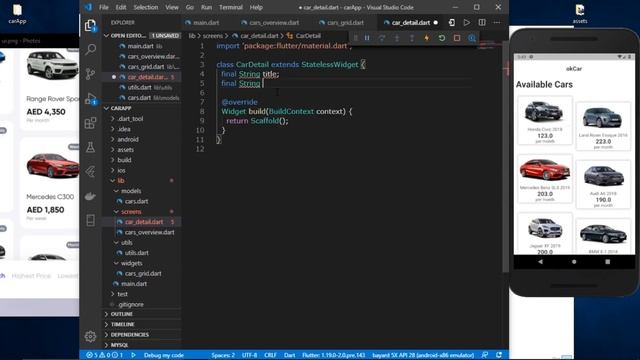Open the Selection menu
This screenshot has height=360, width=640.
[146, 7]
